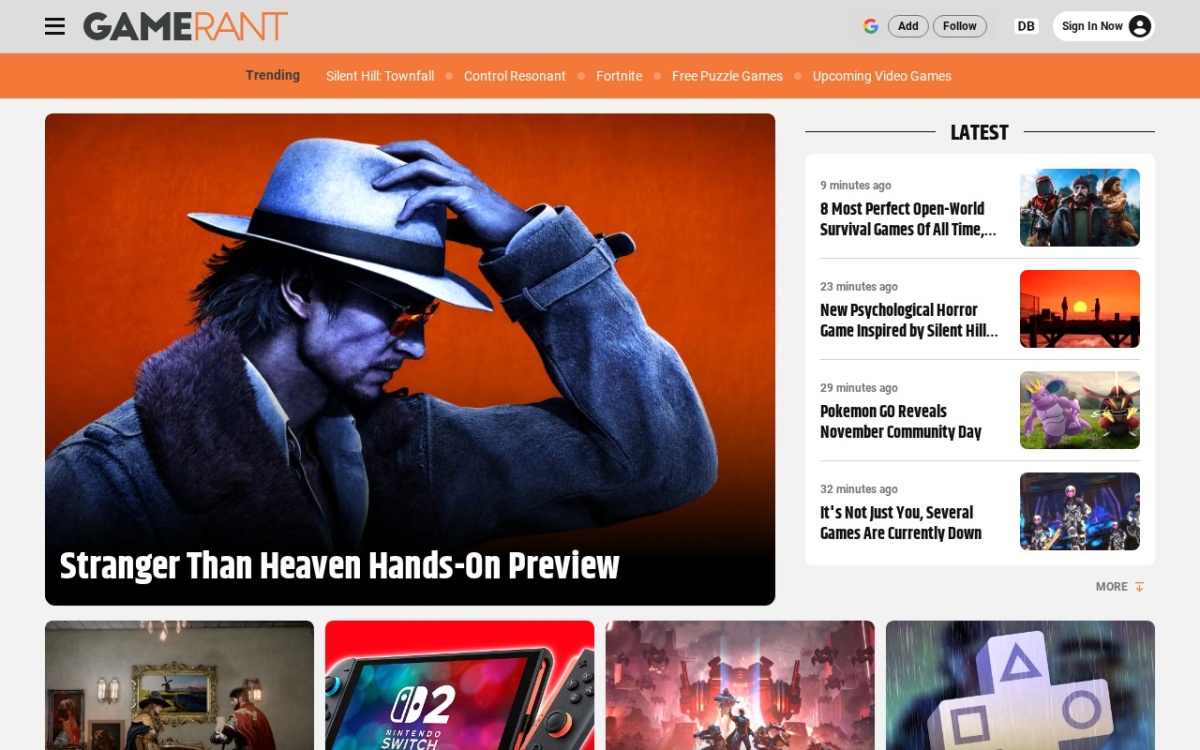The height and width of the screenshot is (750, 1200).
Task: Open Free Puzzle Games trending link
Action: 727,76
